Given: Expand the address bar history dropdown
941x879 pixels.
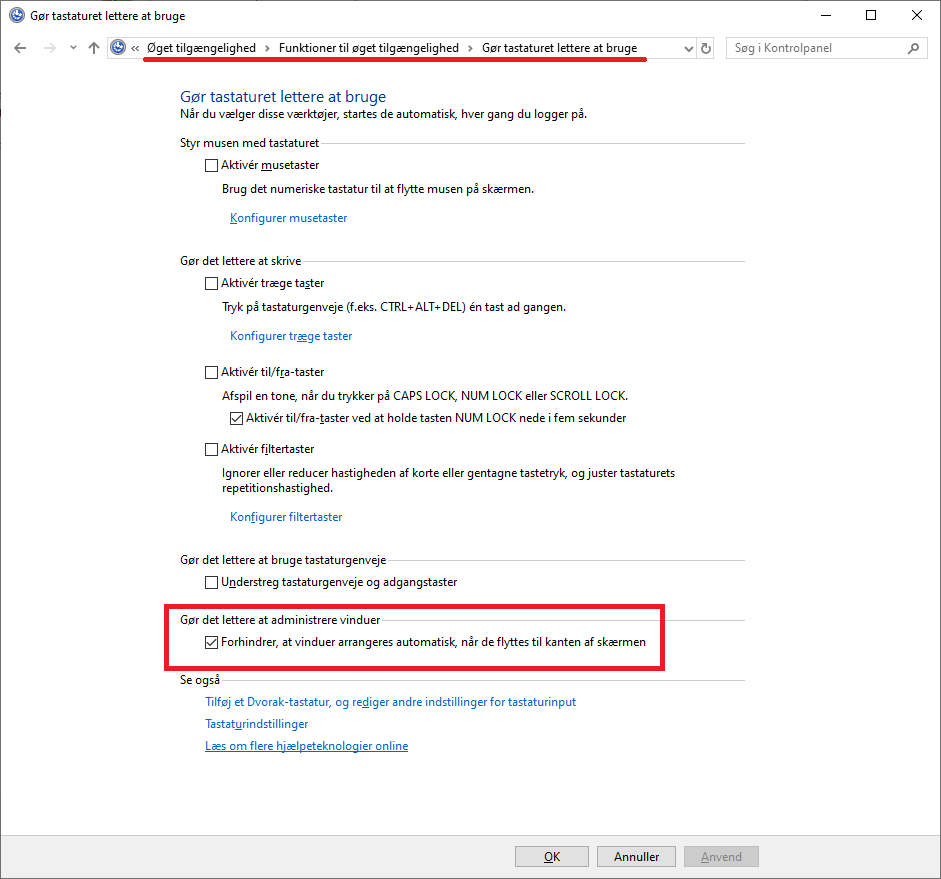Looking at the screenshot, I should click(687, 48).
